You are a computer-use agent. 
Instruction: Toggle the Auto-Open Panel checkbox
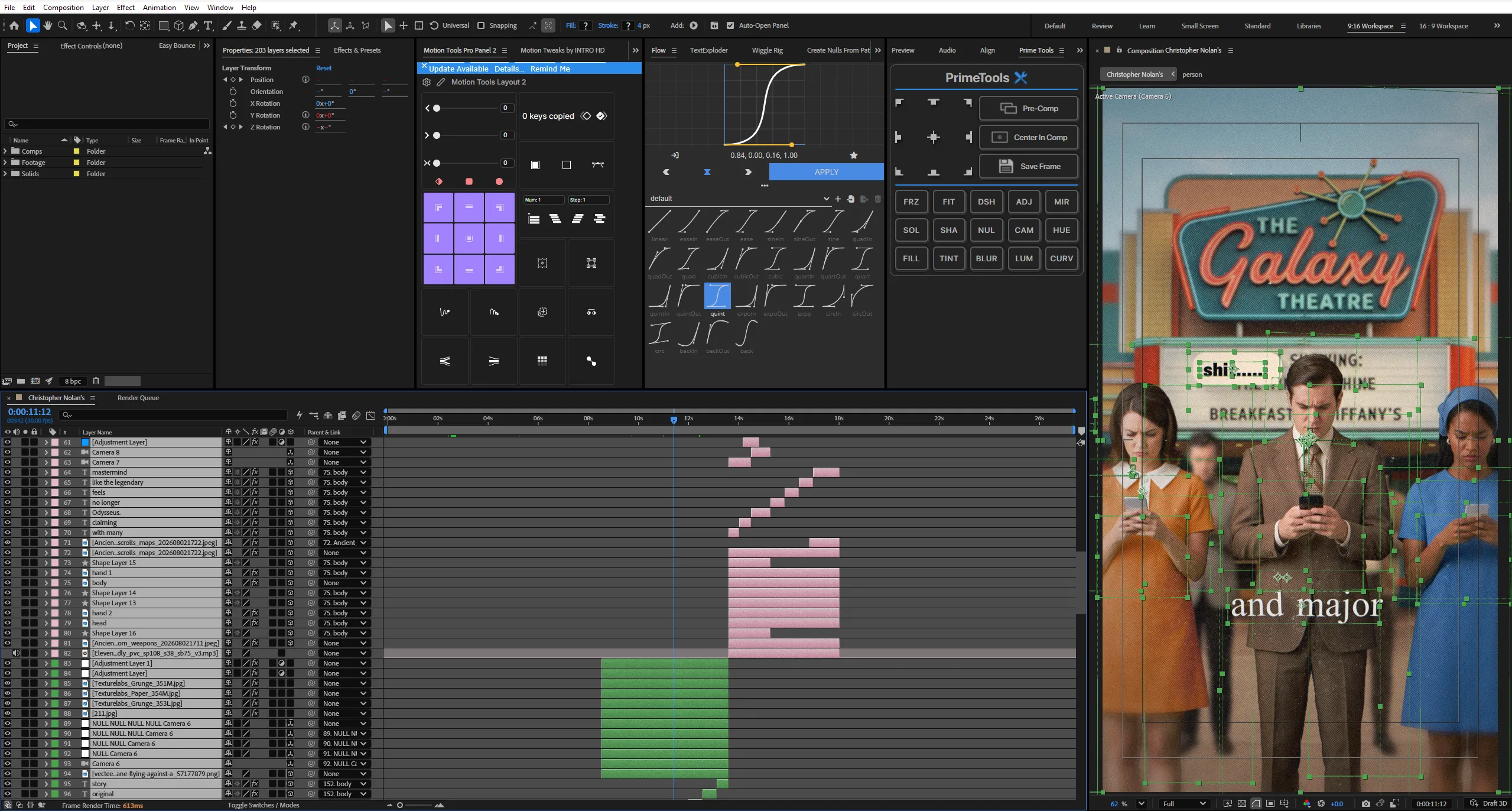(730, 25)
